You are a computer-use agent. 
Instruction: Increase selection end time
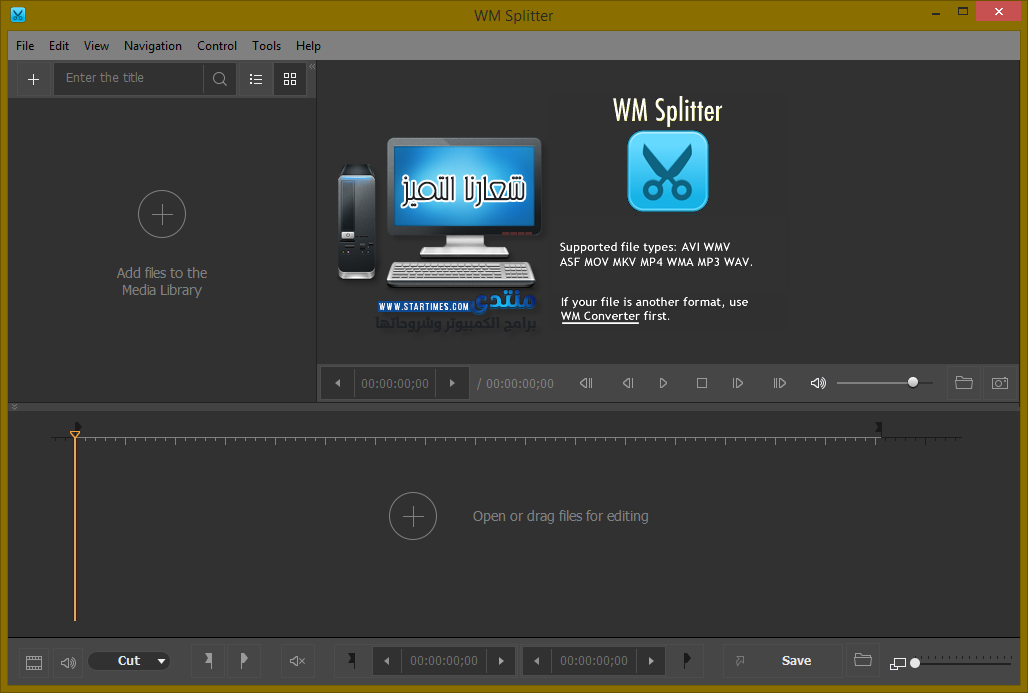pyautogui.click(x=651, y=661)
